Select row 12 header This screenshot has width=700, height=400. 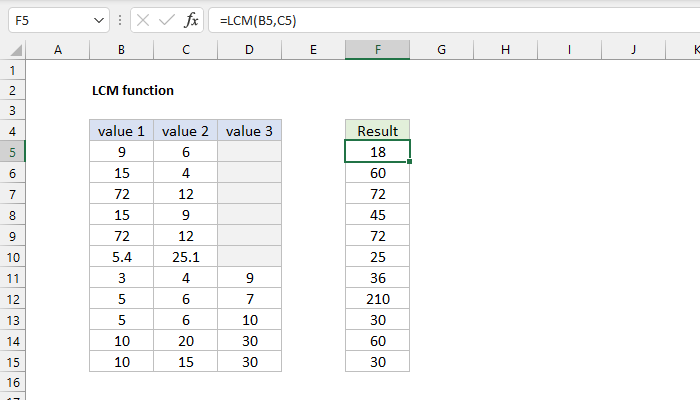click(12, 299)
